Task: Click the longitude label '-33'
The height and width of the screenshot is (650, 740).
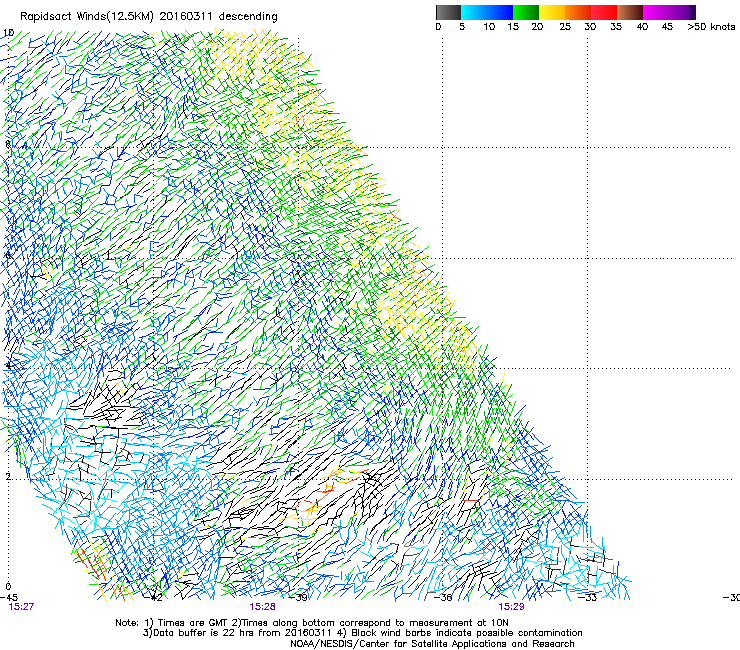Action: [588, 598]
